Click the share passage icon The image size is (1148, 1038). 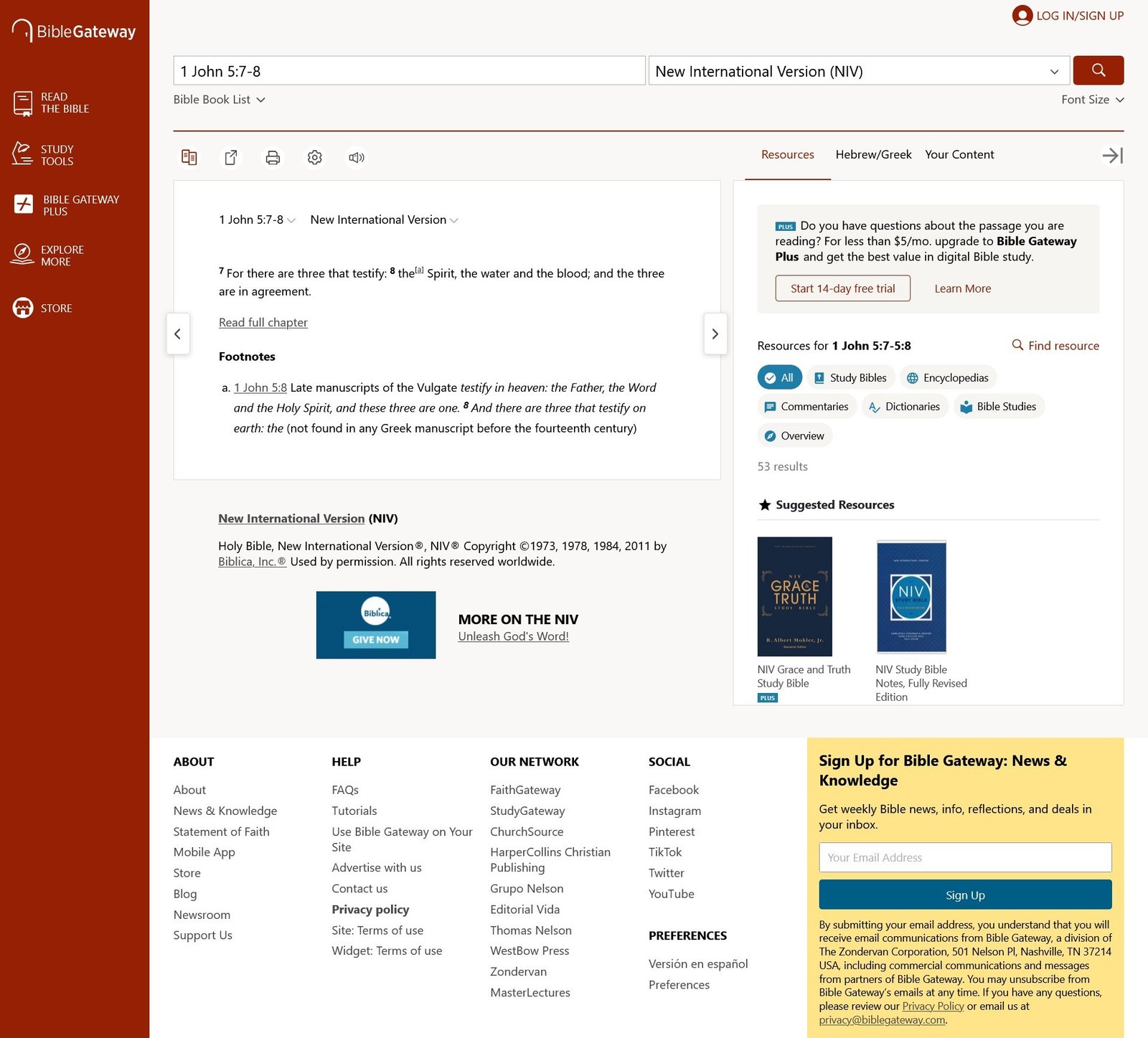pyautogui.click(x=231, y=157)
